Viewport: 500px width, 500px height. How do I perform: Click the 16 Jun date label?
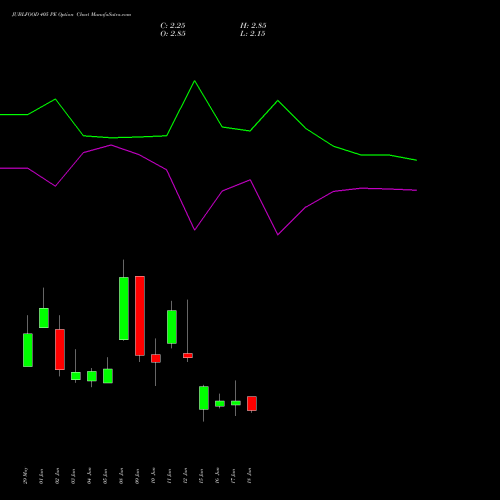tap(218, 476)
